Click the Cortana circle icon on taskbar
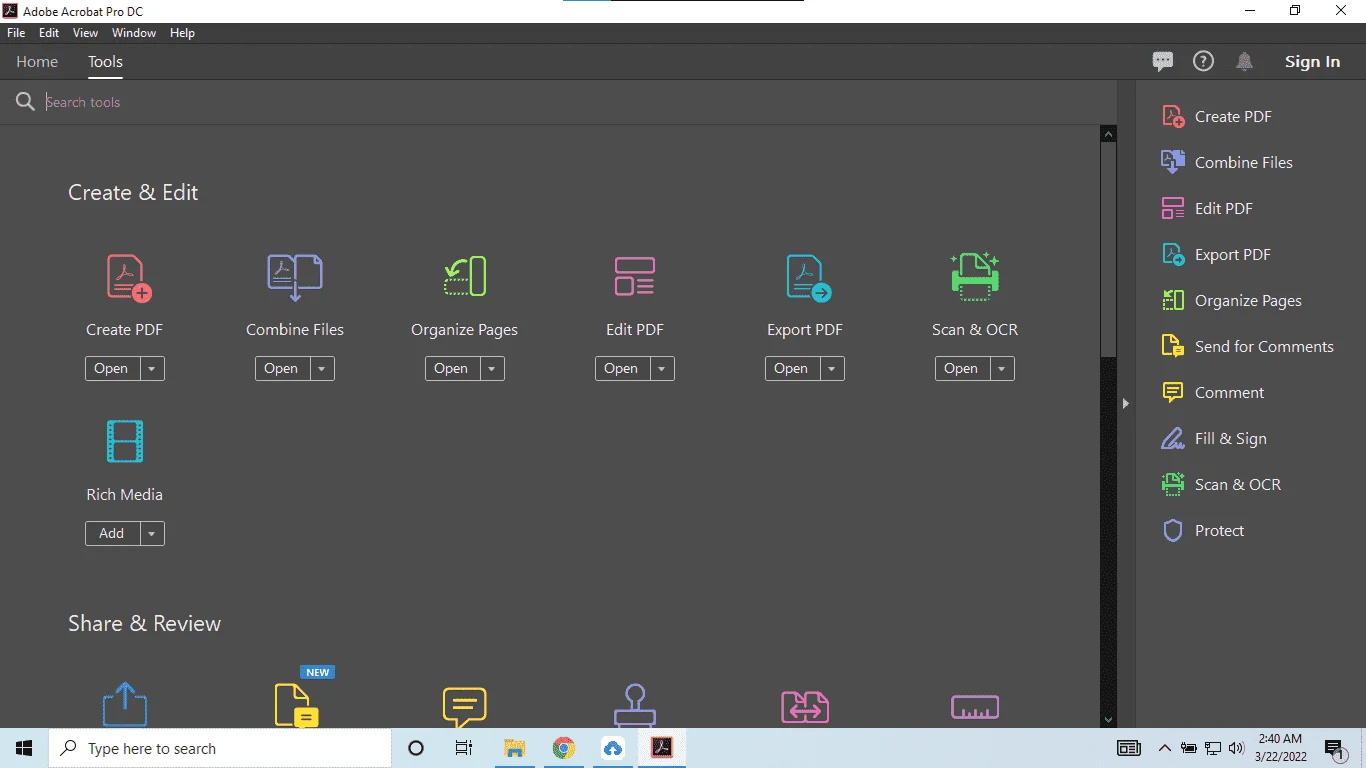The image size is (1366, 768). [x=417, y=748]
